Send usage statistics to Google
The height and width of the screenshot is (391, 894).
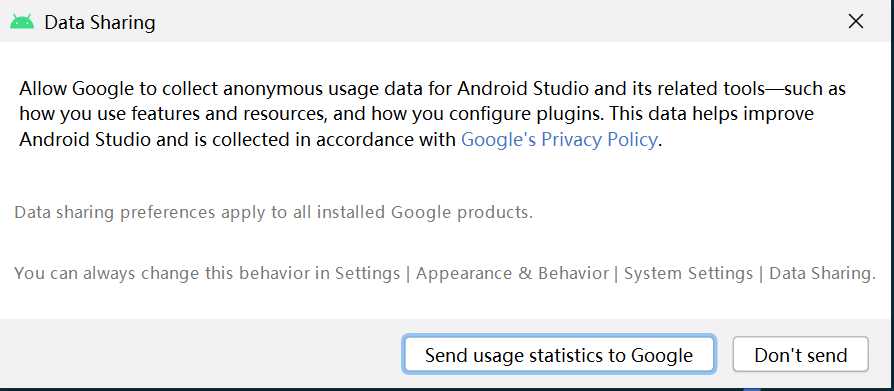558,355
